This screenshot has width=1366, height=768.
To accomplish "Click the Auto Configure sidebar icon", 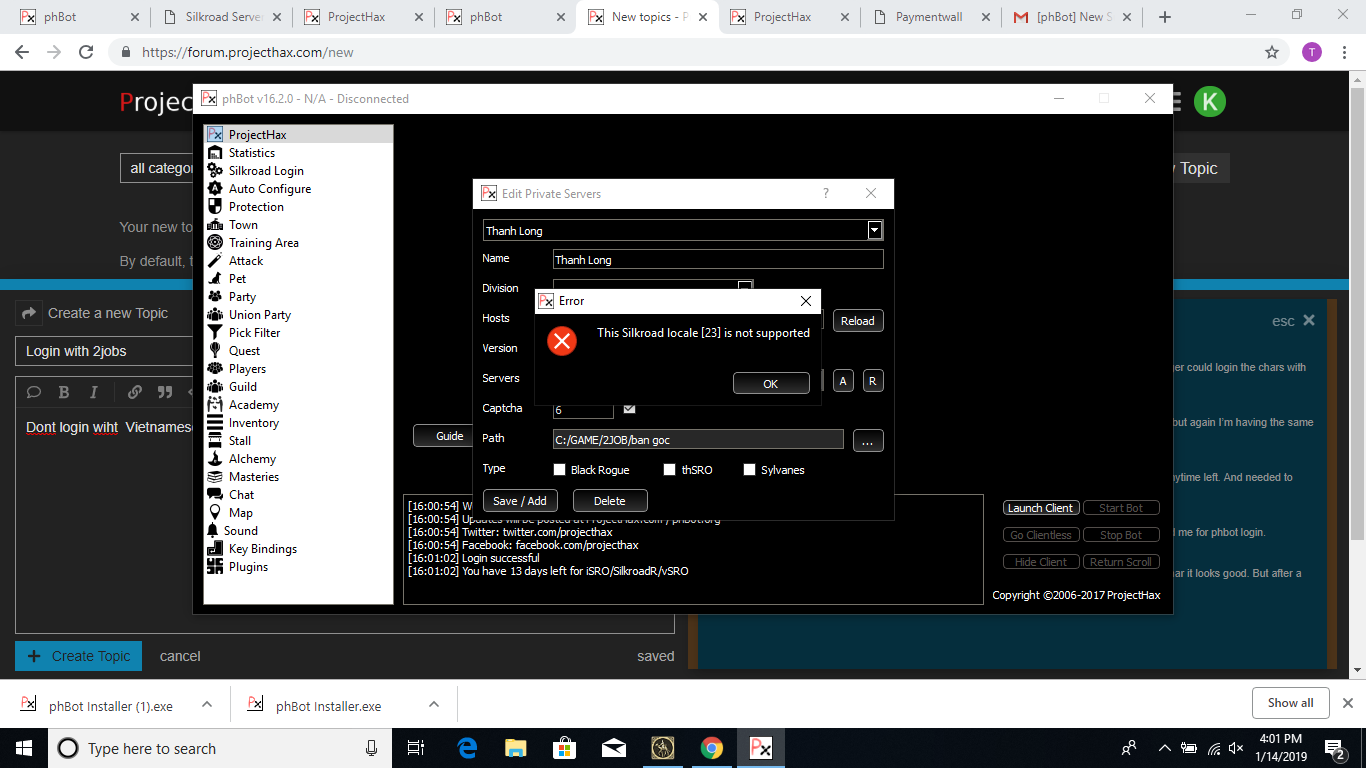I will tap(215, 189).
